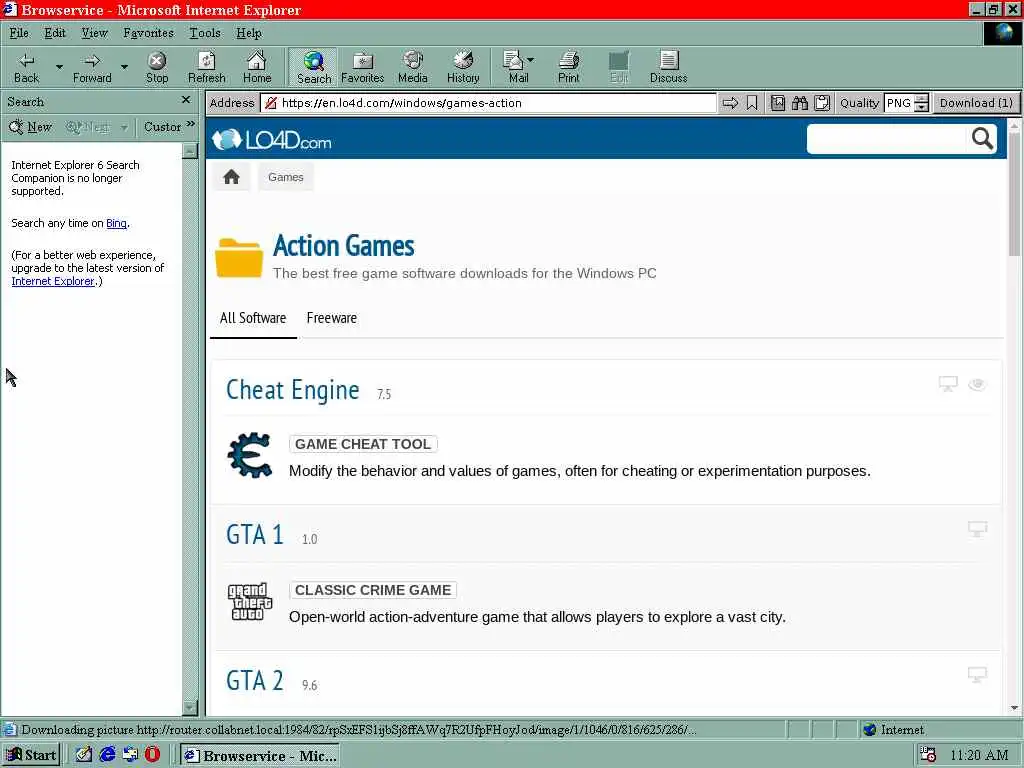Select the Freeware tab
The image size is (1024, 768).
tap(332, 318)
